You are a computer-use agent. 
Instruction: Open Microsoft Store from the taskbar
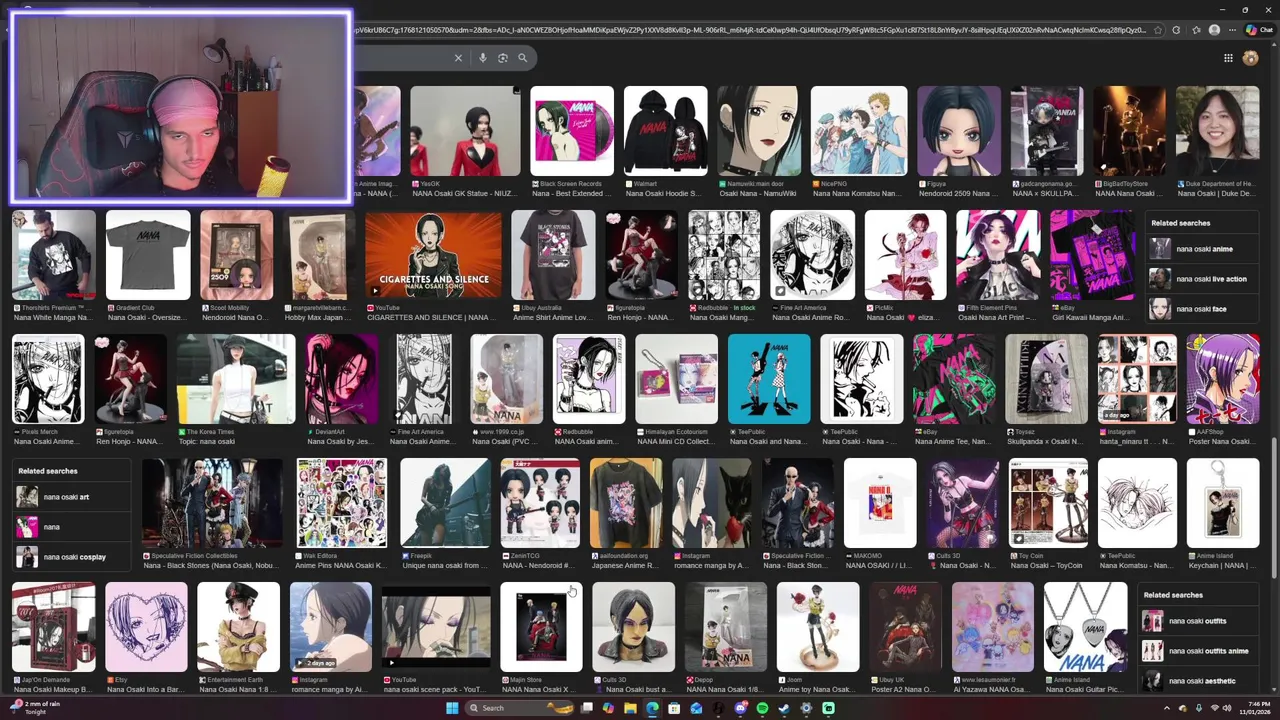[x=674, y=708]
